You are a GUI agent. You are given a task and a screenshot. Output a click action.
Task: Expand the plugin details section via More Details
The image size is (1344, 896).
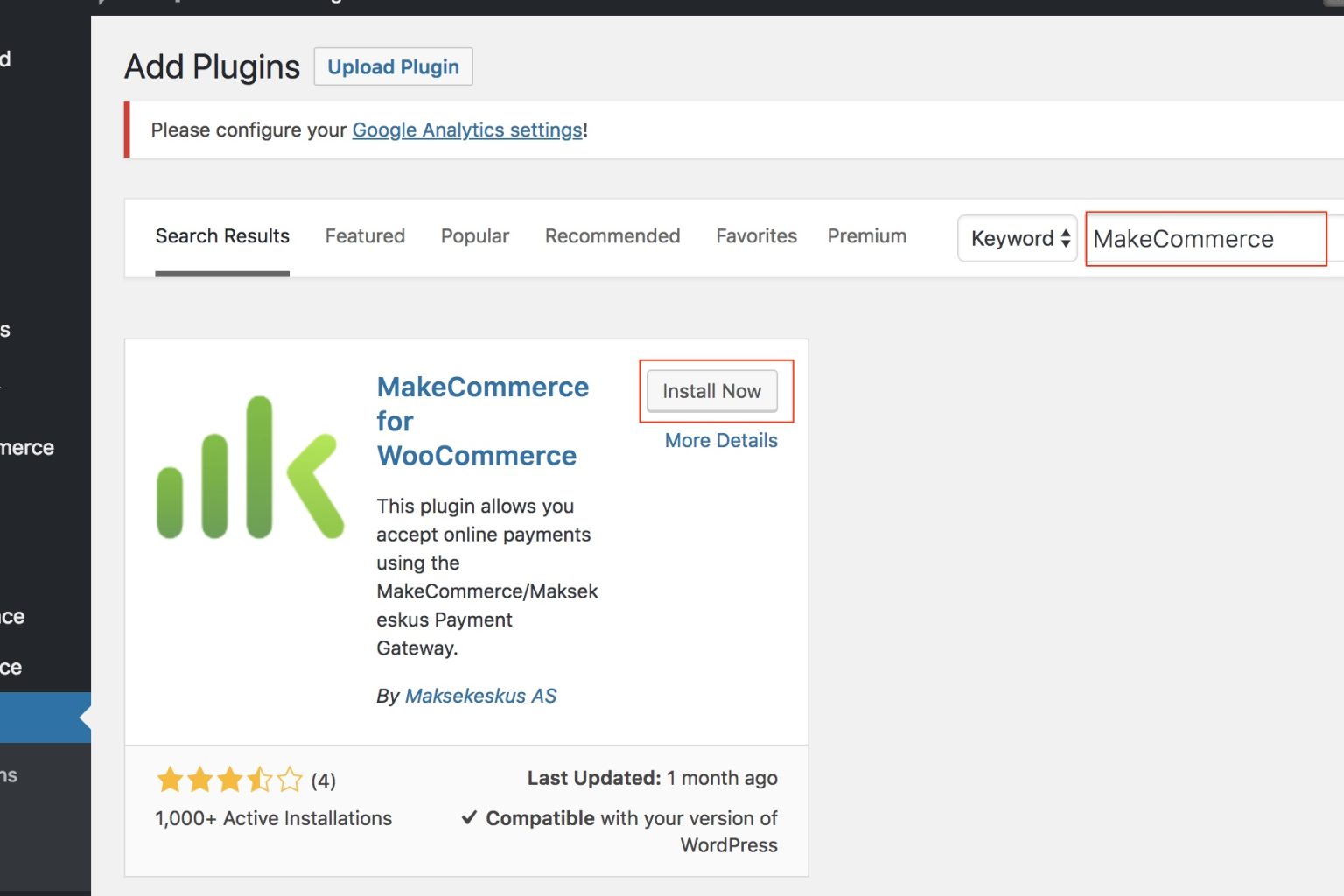719,440
